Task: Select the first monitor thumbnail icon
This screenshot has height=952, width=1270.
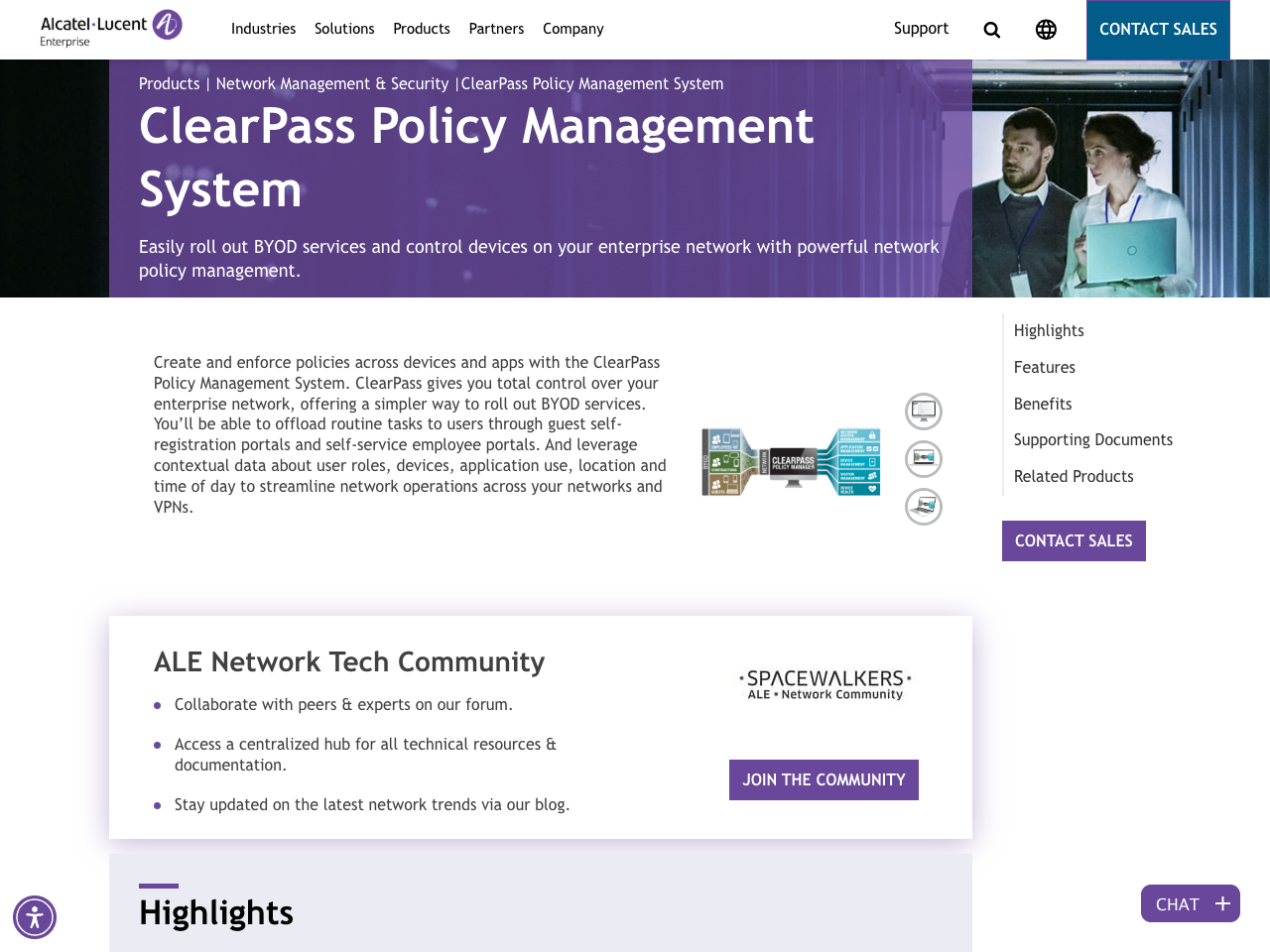Action: pos(924,411)
